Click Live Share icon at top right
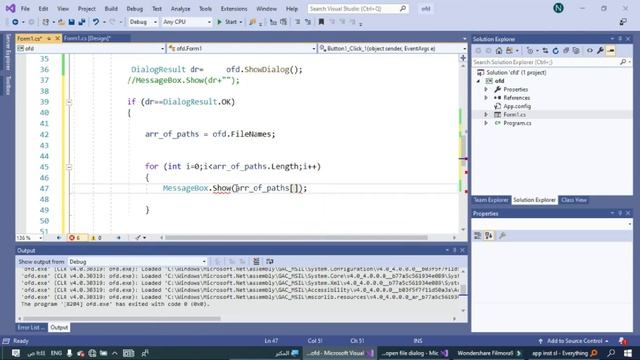This screenshot has height=360, width=640. [x=623, y=22]
